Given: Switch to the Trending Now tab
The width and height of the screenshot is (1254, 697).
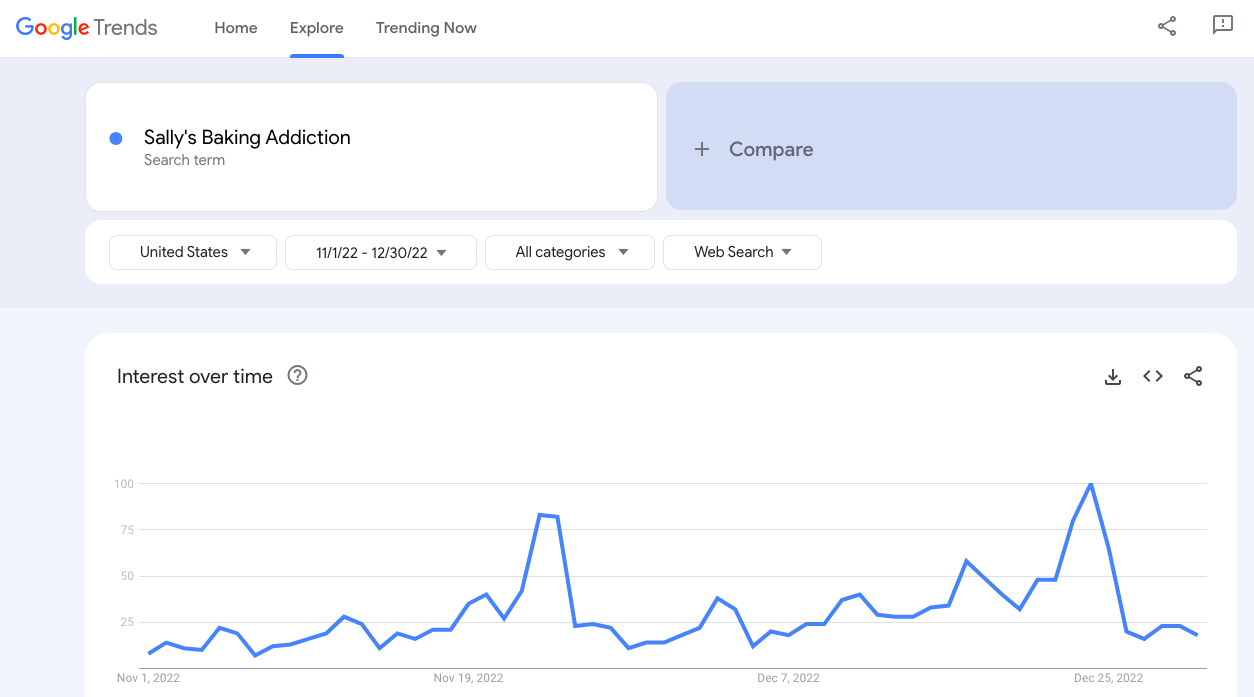Looking at the screenshot, I should (x=426, y=28).
